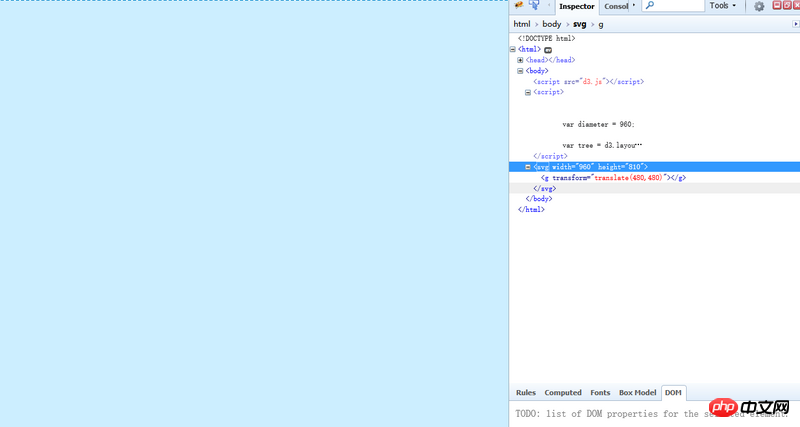Switch to the Console tab
The width and height of the screenshot is (800, 427).
(616, 7)
